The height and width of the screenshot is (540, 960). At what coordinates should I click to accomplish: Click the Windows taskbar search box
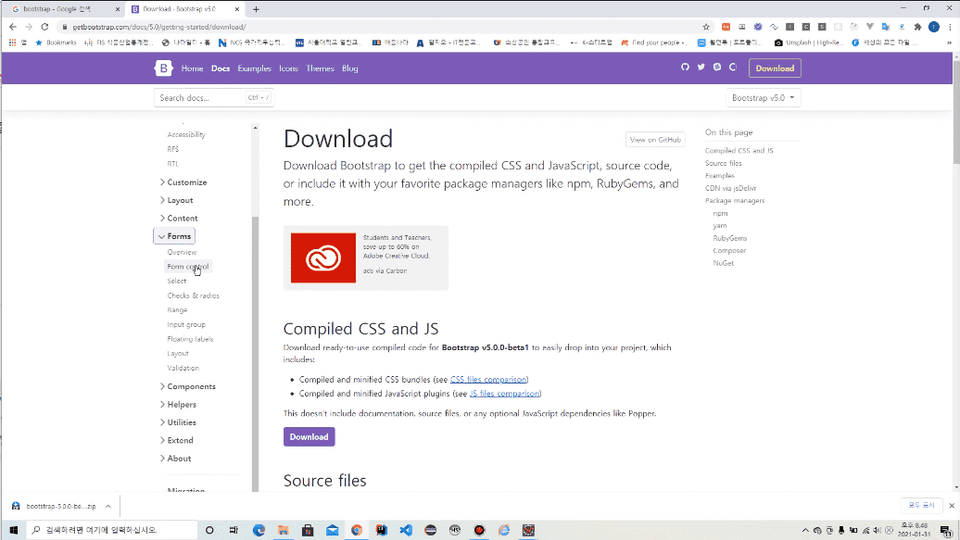[112, 530]
